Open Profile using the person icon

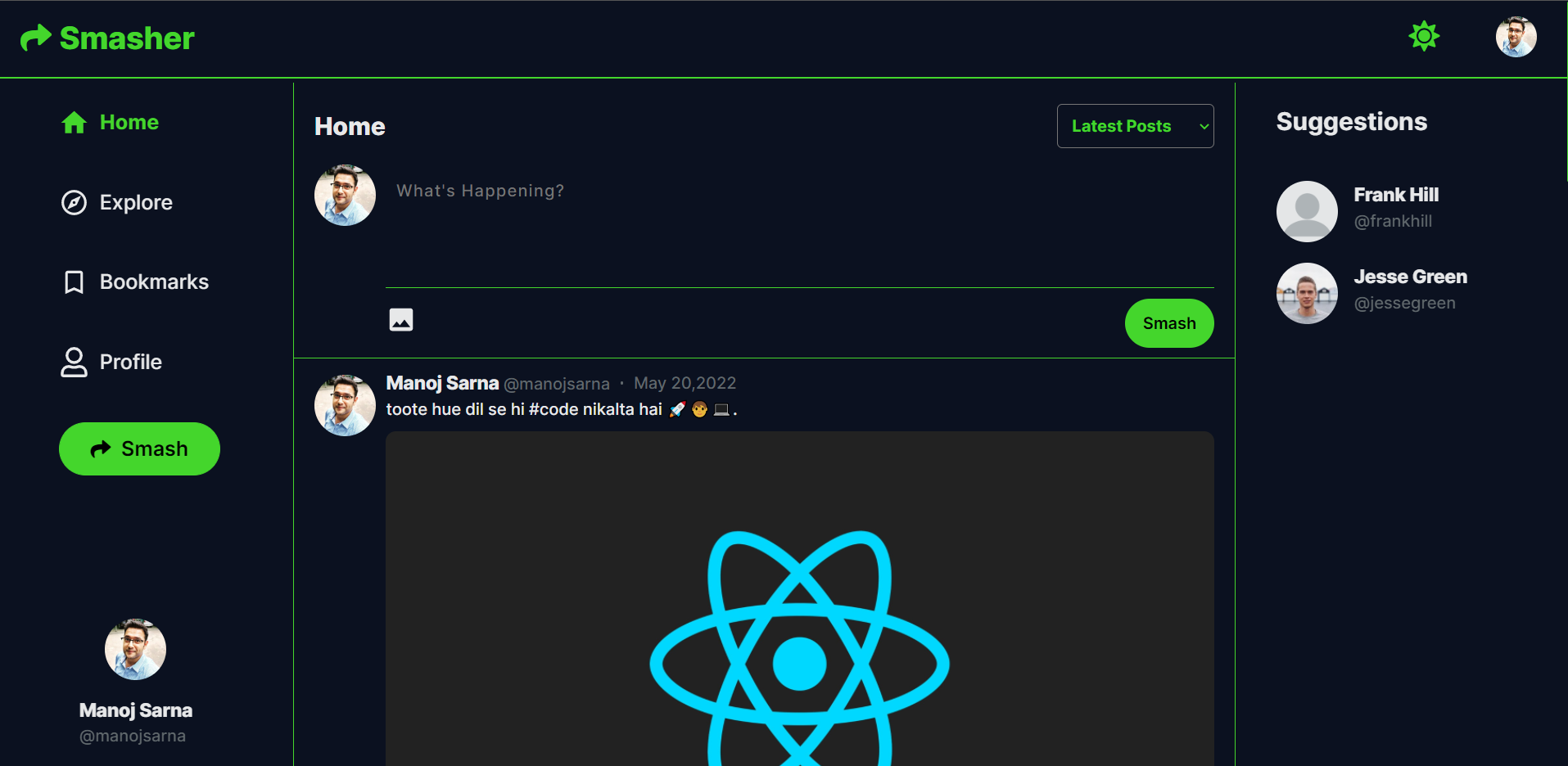pos(73,362)
